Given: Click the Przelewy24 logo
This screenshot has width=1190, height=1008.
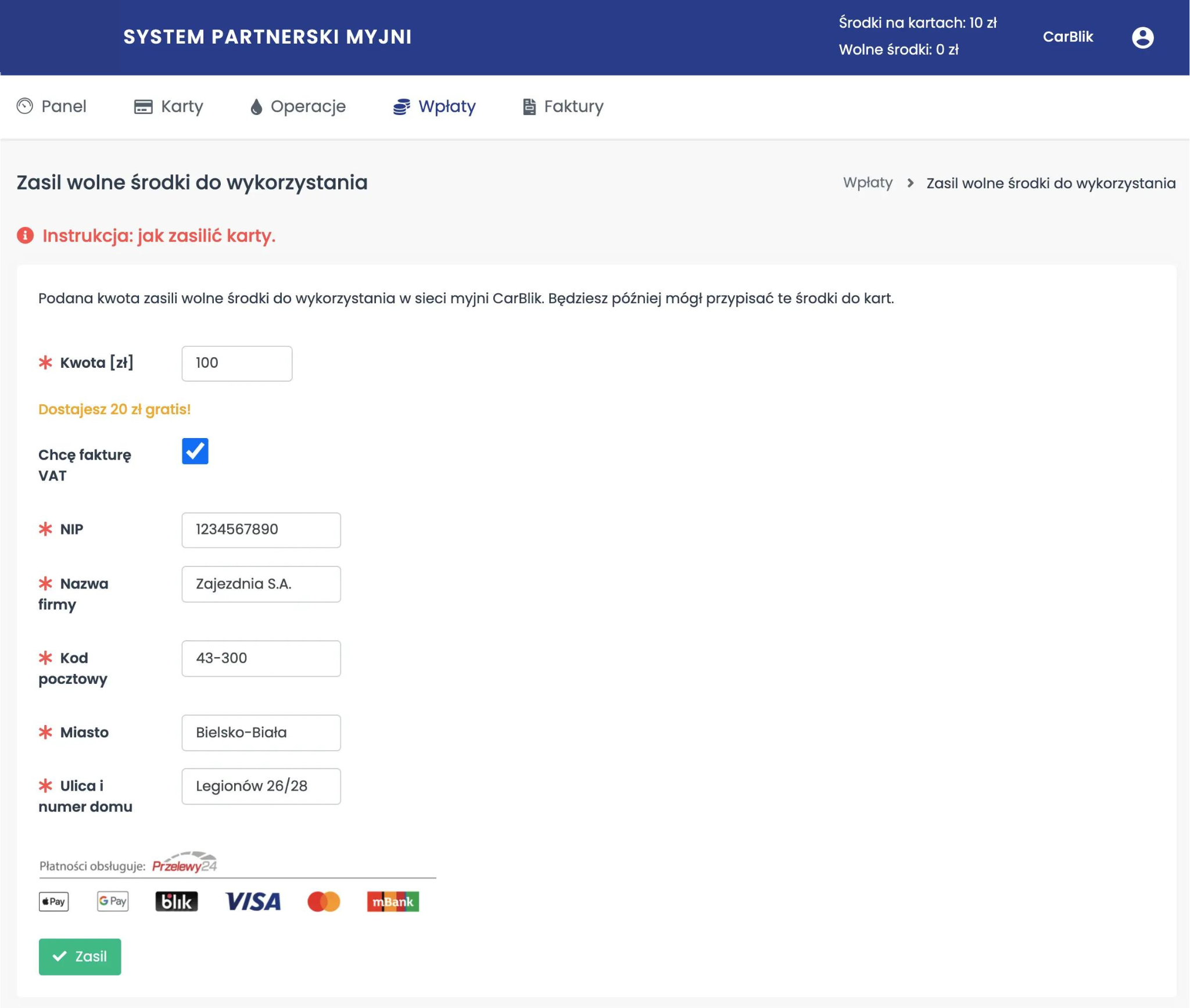Looking at the screenshot, I should (x=184, y=864).
